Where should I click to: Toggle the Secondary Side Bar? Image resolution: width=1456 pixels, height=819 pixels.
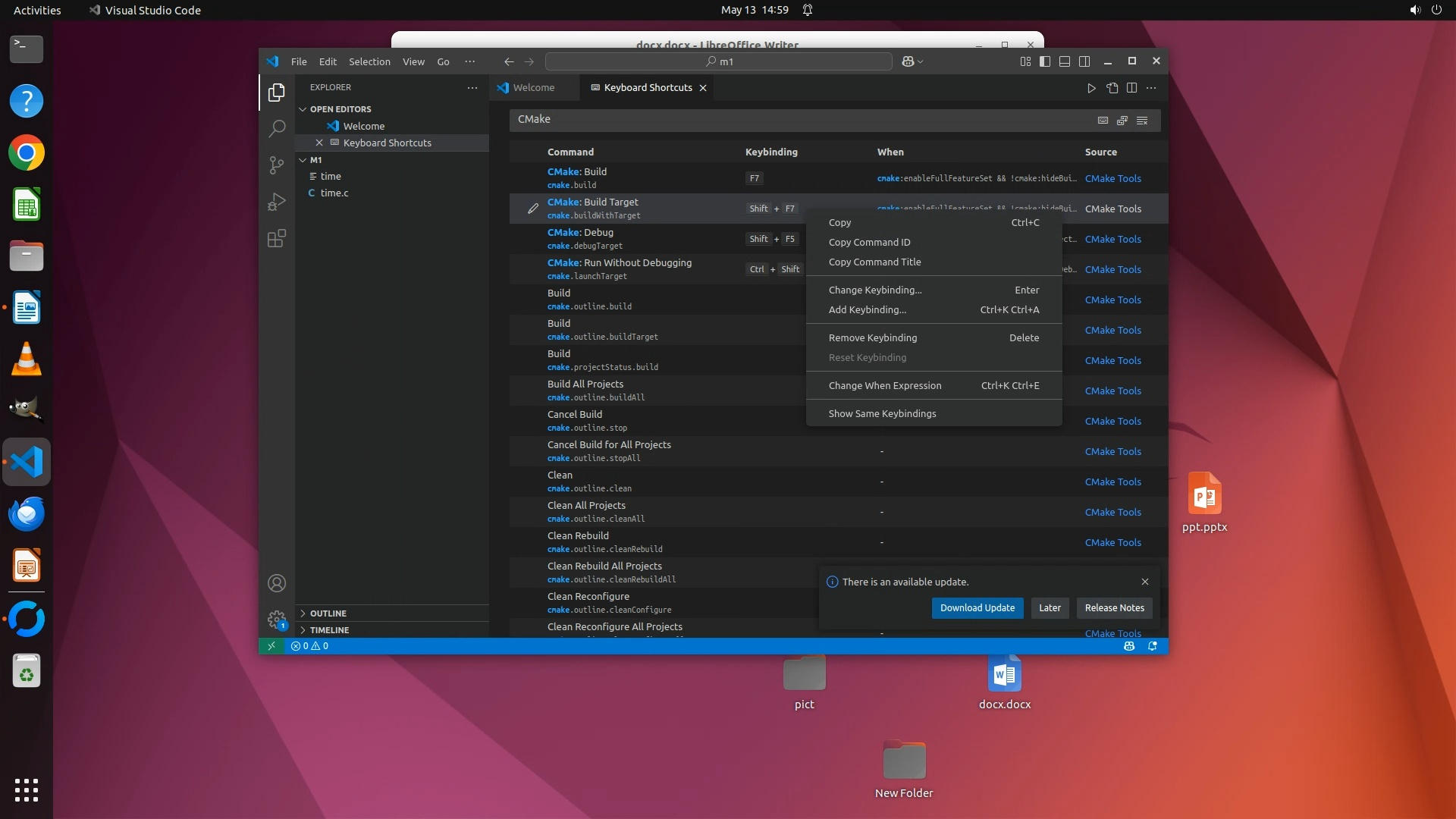(1084, 61)
